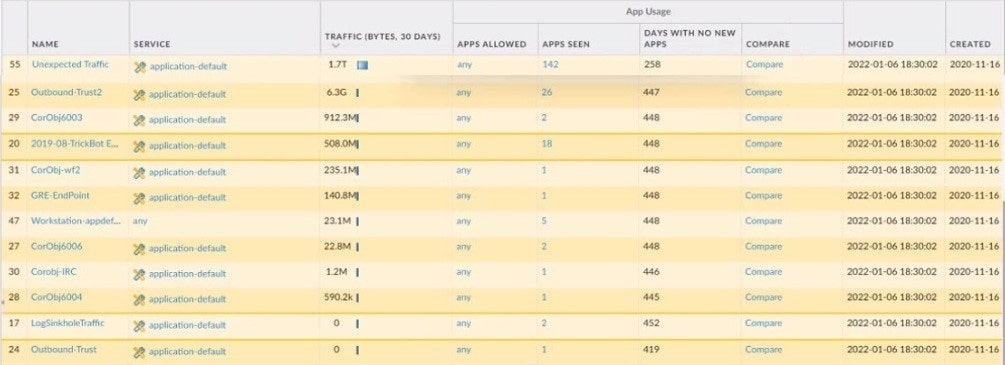
Task: Click the Apps Seen column header
Action: pyautogui.click(x=565, y=44)
